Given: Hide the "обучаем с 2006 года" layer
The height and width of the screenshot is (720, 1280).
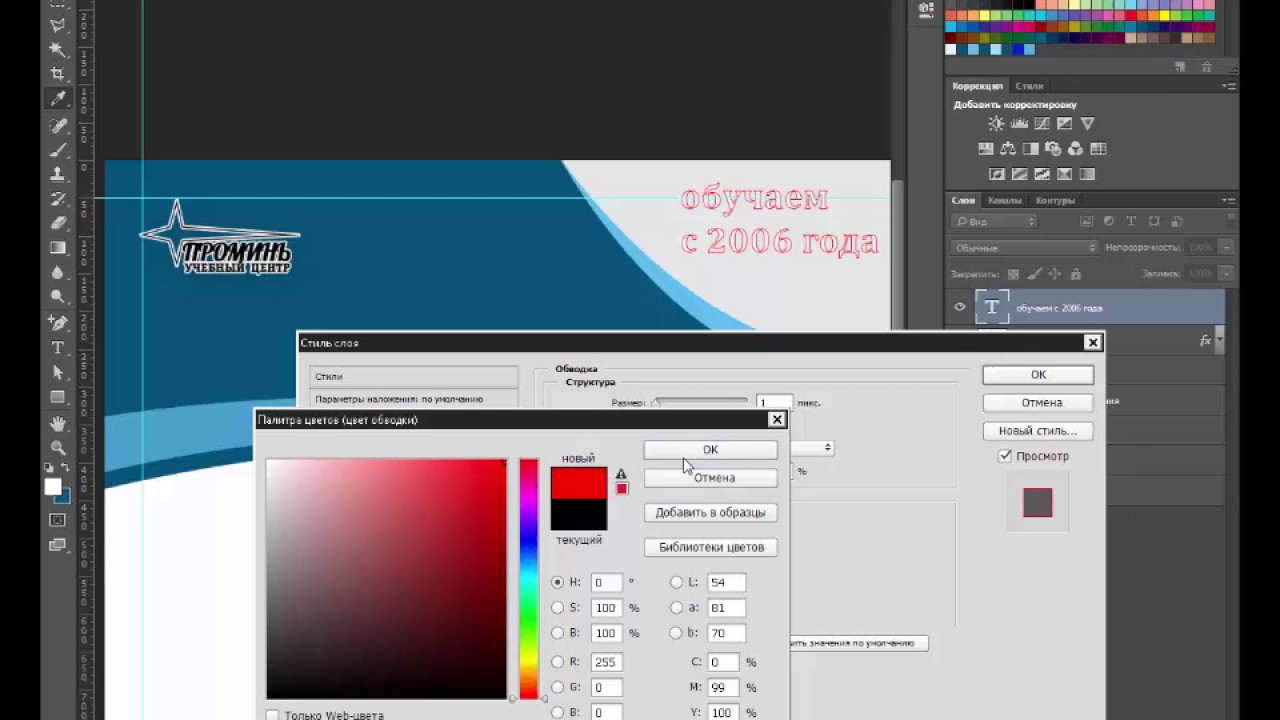Looking at the screenshot, I should click(x=960, y=308).
